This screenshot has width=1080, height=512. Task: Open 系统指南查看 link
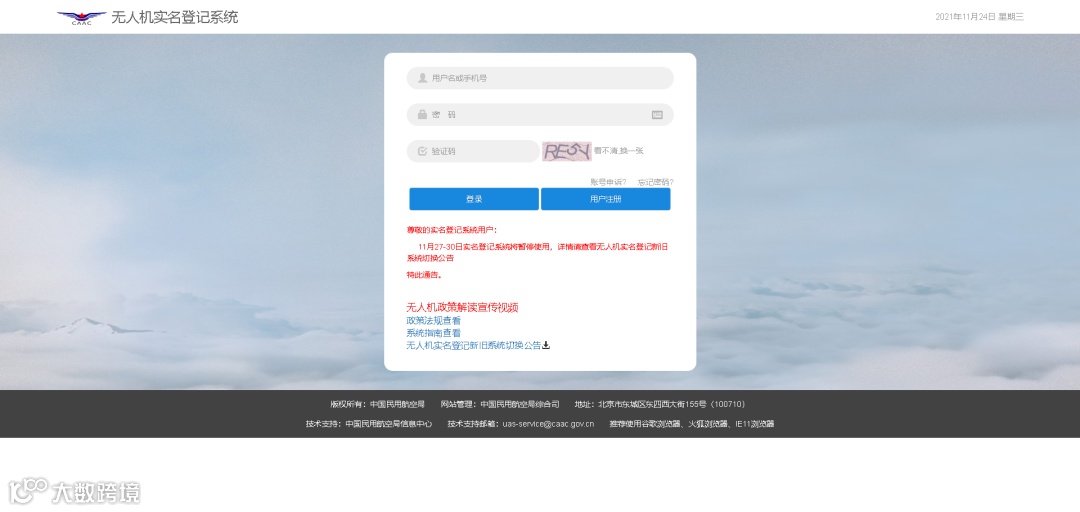tap(434, 333)
